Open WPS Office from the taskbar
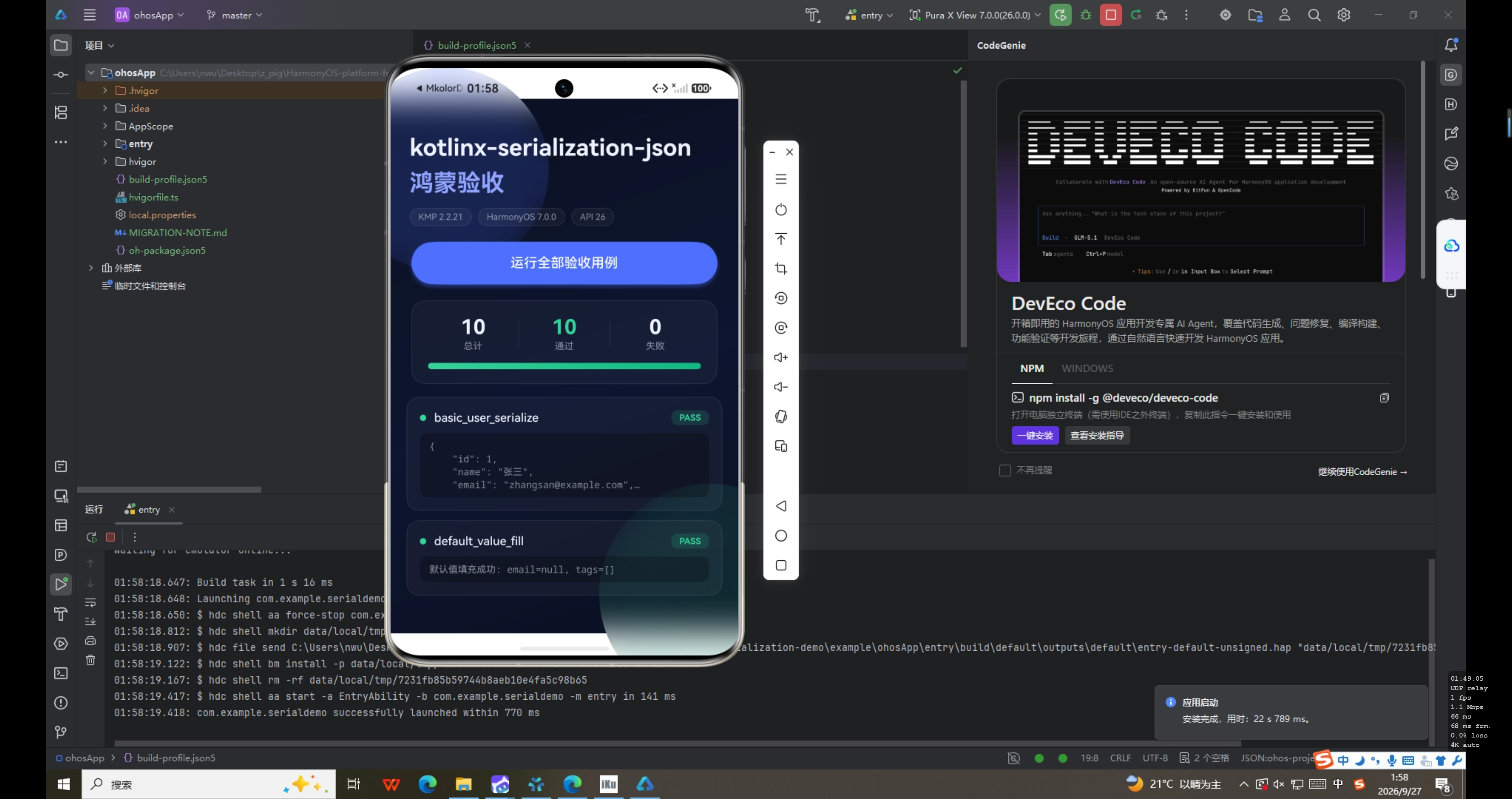 391,784
